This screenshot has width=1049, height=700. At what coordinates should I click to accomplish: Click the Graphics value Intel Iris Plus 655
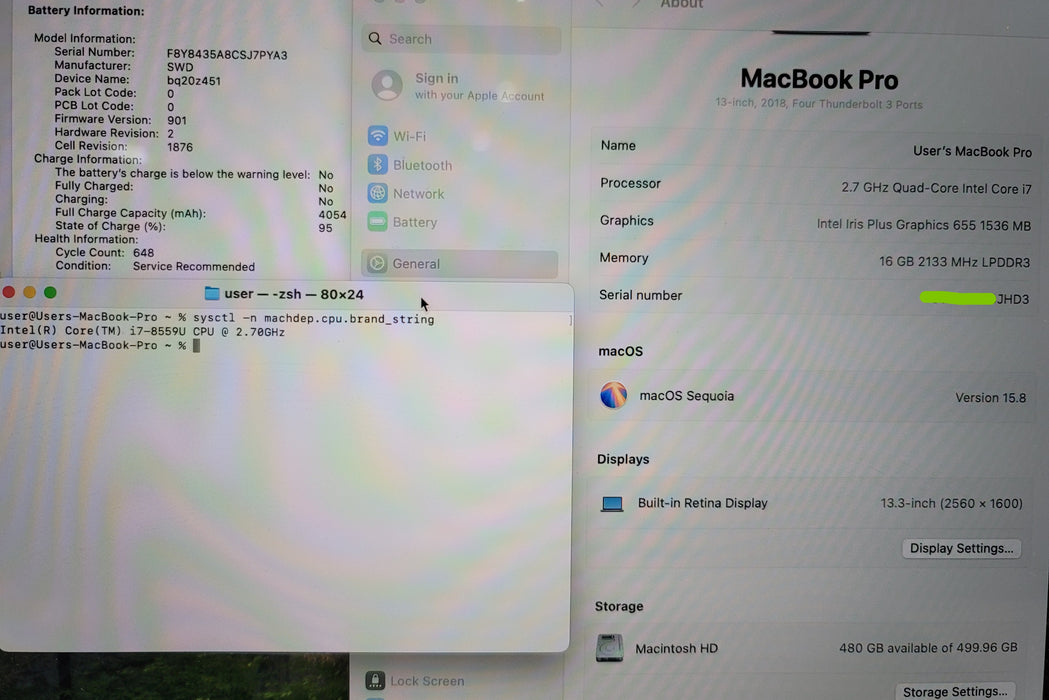[923, 225]
